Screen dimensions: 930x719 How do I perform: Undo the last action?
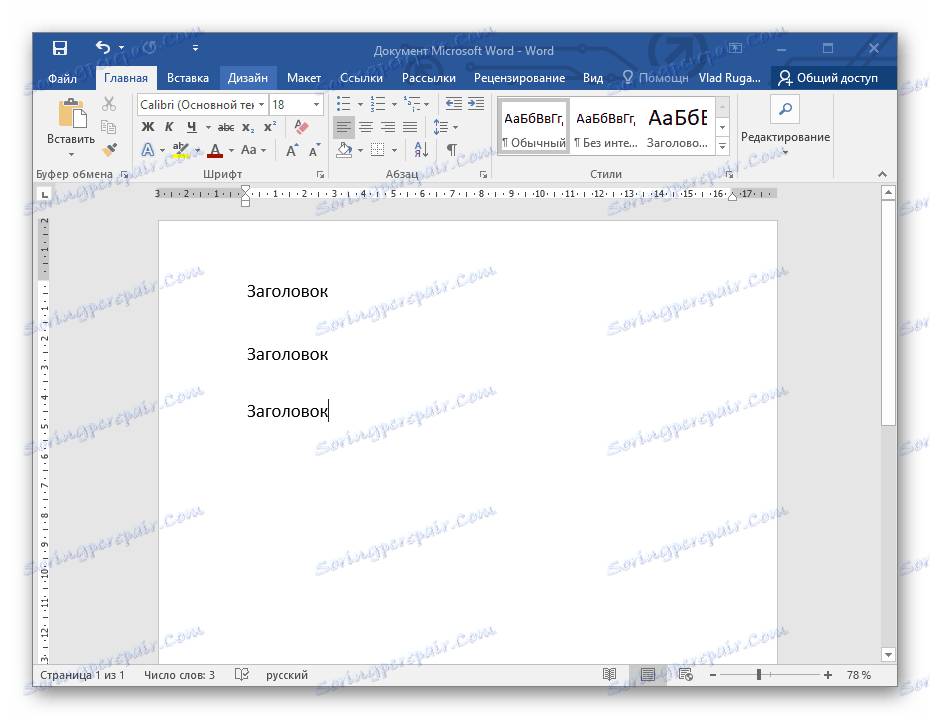tap(103, 47)
